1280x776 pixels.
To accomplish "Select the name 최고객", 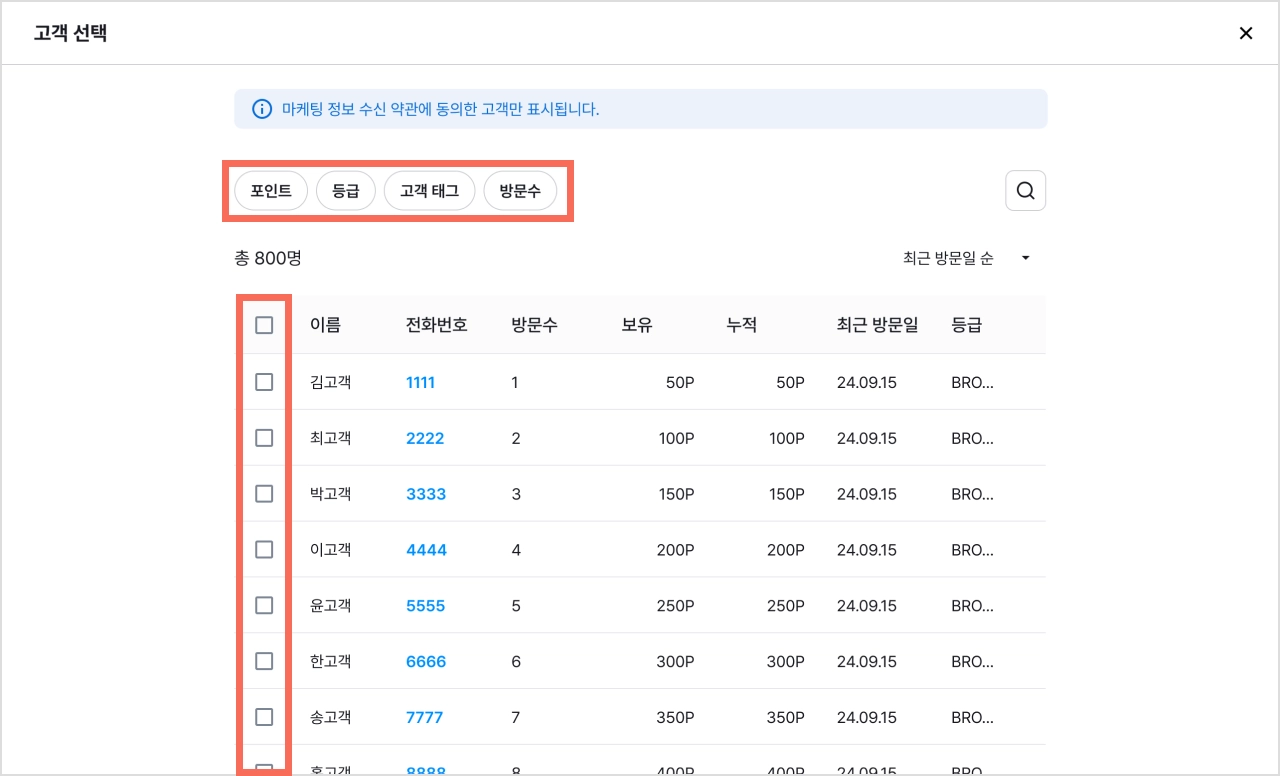I will pyautogui.click(x=331, y=438).
